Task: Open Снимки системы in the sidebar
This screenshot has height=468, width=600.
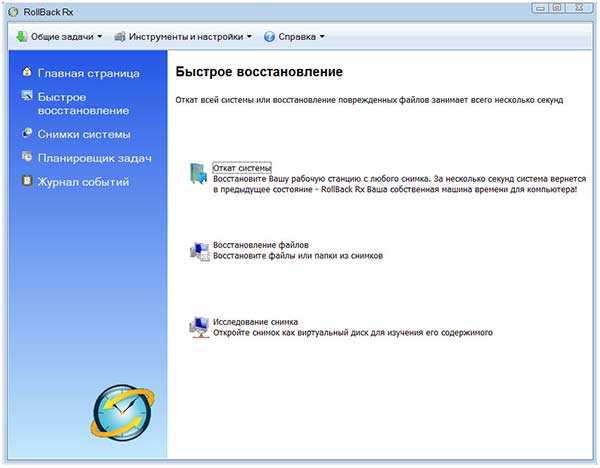Action: (x=84, y=134)
